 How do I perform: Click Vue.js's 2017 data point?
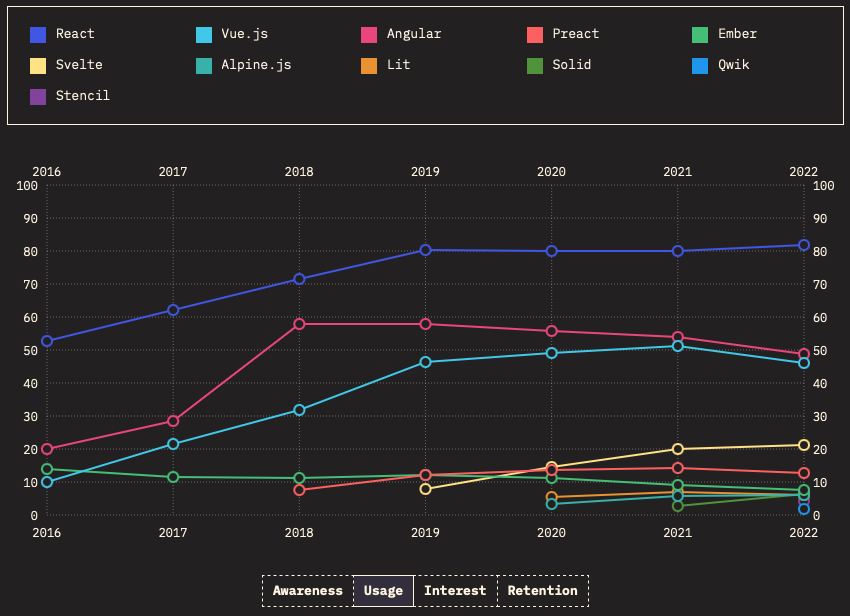(x=173, y=444)
